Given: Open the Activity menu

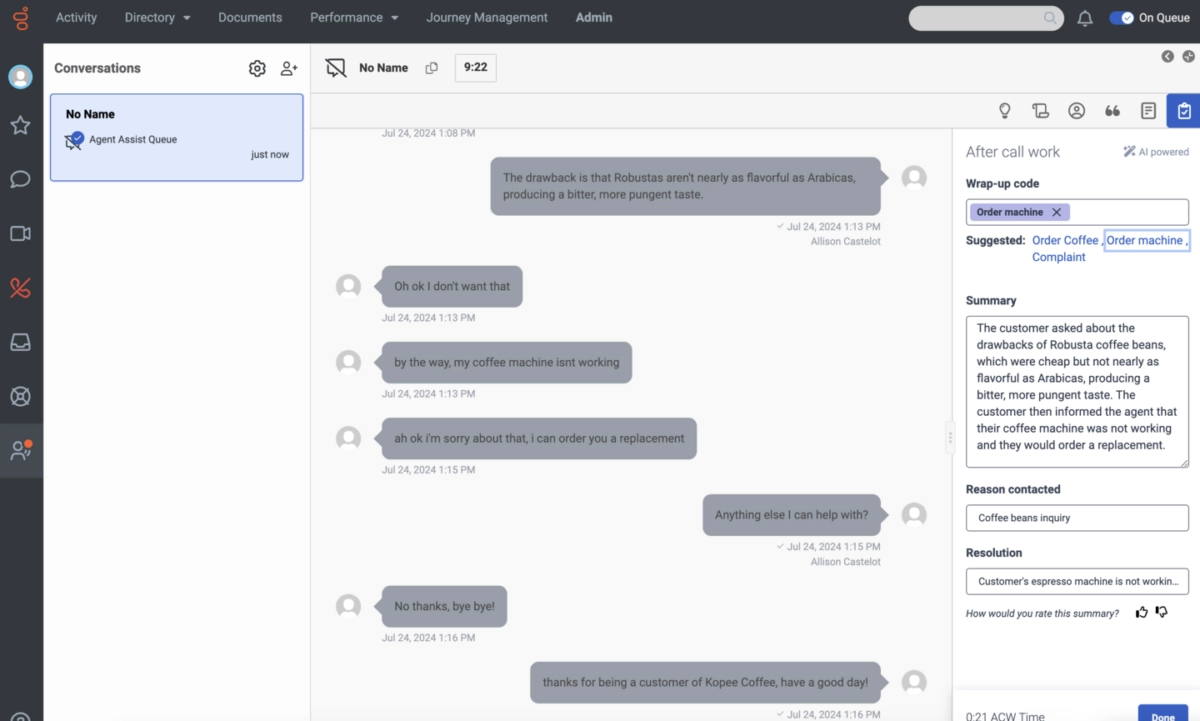Looking at the screenshot, I should point(76,18).
